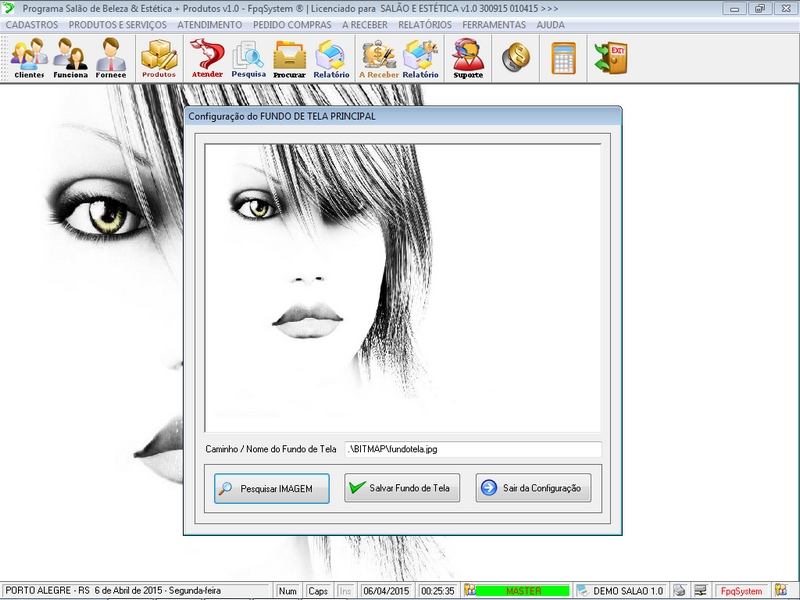Click the gold dollar coin icon
Screen dimensions: 800x600
click(x=516, y=57)
